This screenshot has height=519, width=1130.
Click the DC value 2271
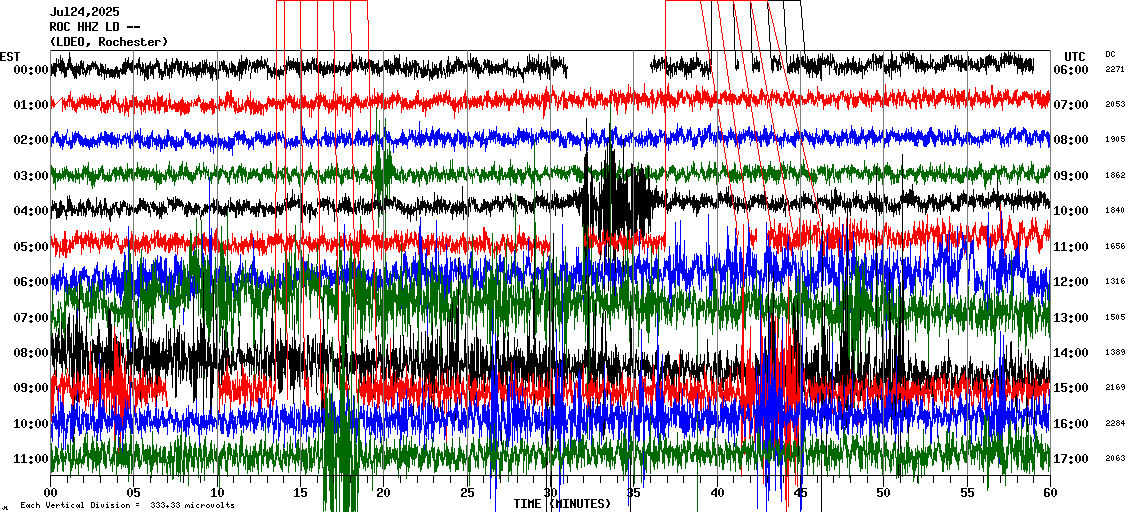pos(1115,70)
